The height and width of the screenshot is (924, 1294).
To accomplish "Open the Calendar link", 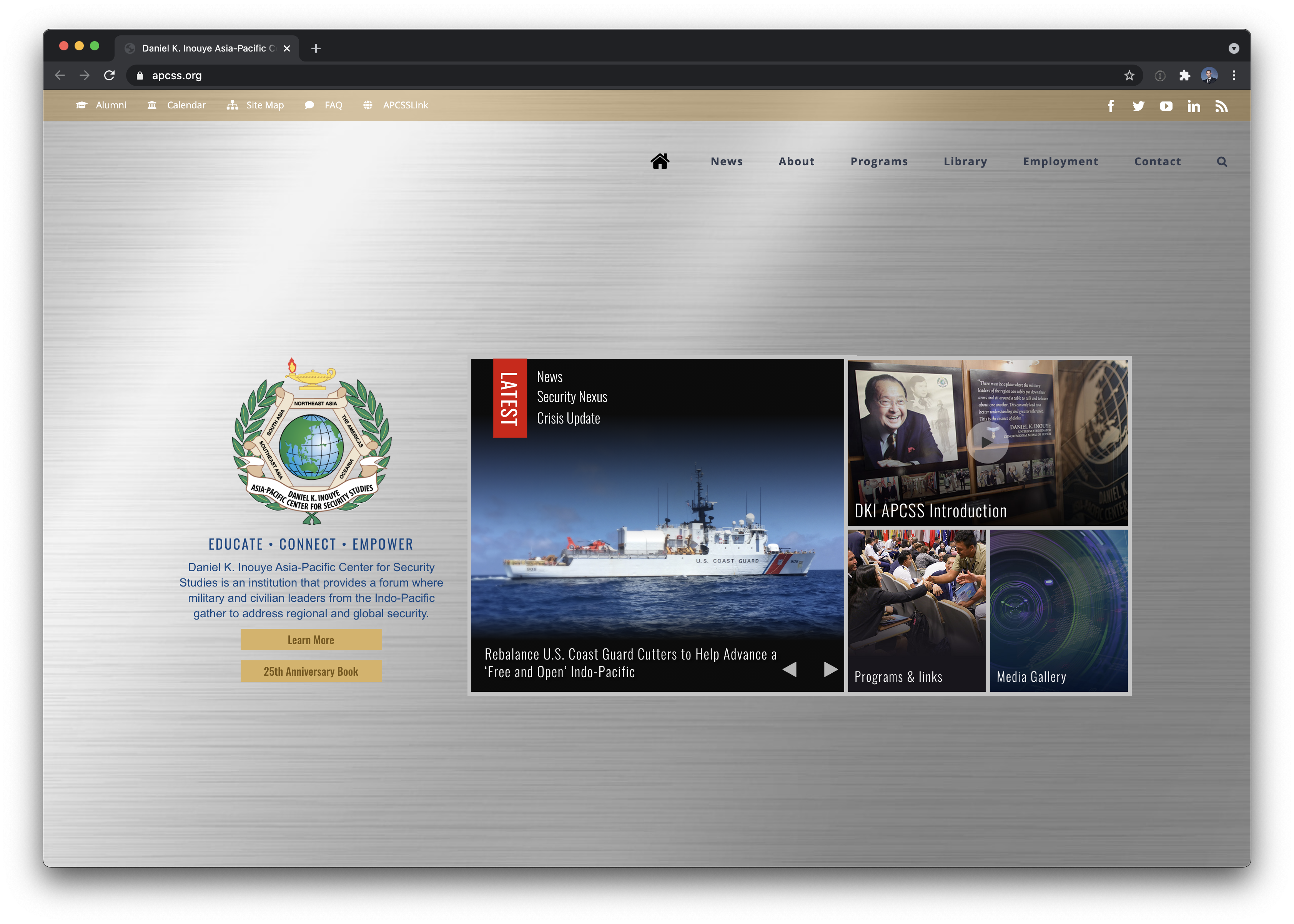I will pos(176,105).
